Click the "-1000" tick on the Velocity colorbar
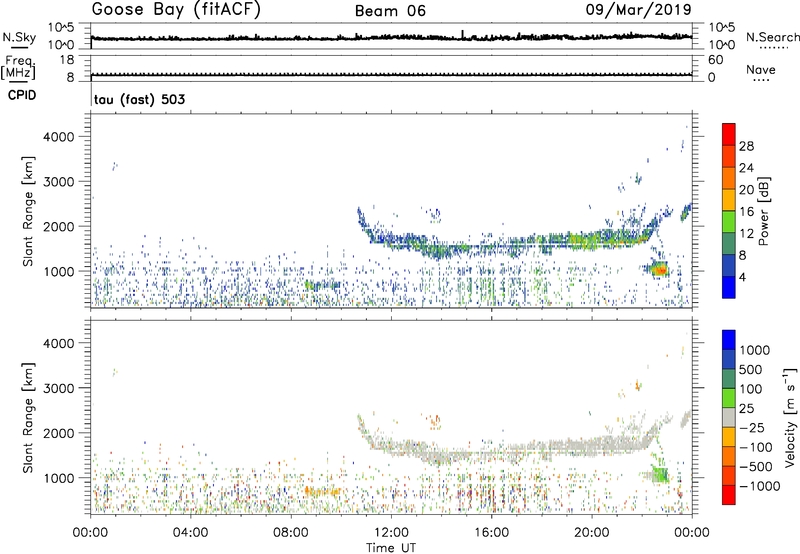Image resolution: width=800 pixels, height=554 pixels. point(760,486)
